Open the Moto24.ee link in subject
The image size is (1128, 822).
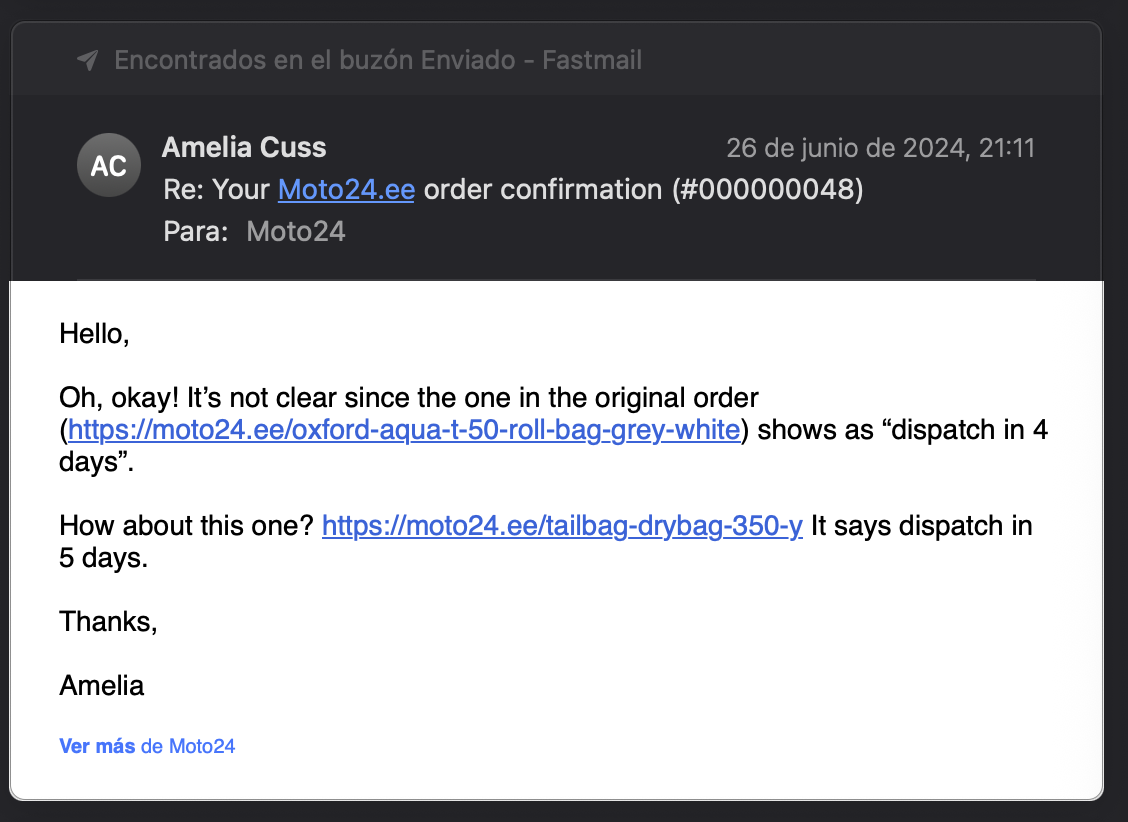(x=346, y=189)
